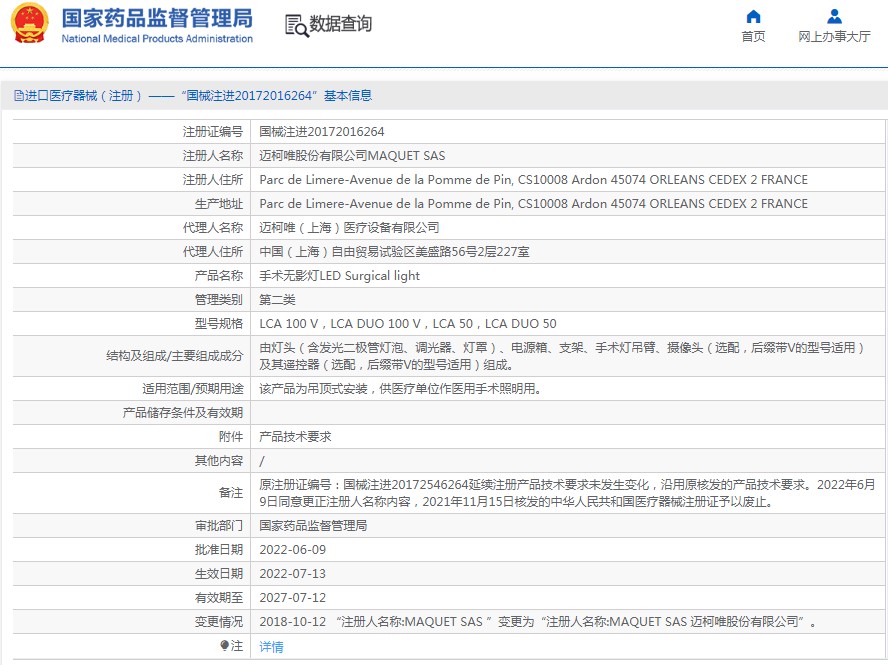The height and width of the screenshot is (665, 888).
Task: Click the 首页 label
Action: pos(753,37)
